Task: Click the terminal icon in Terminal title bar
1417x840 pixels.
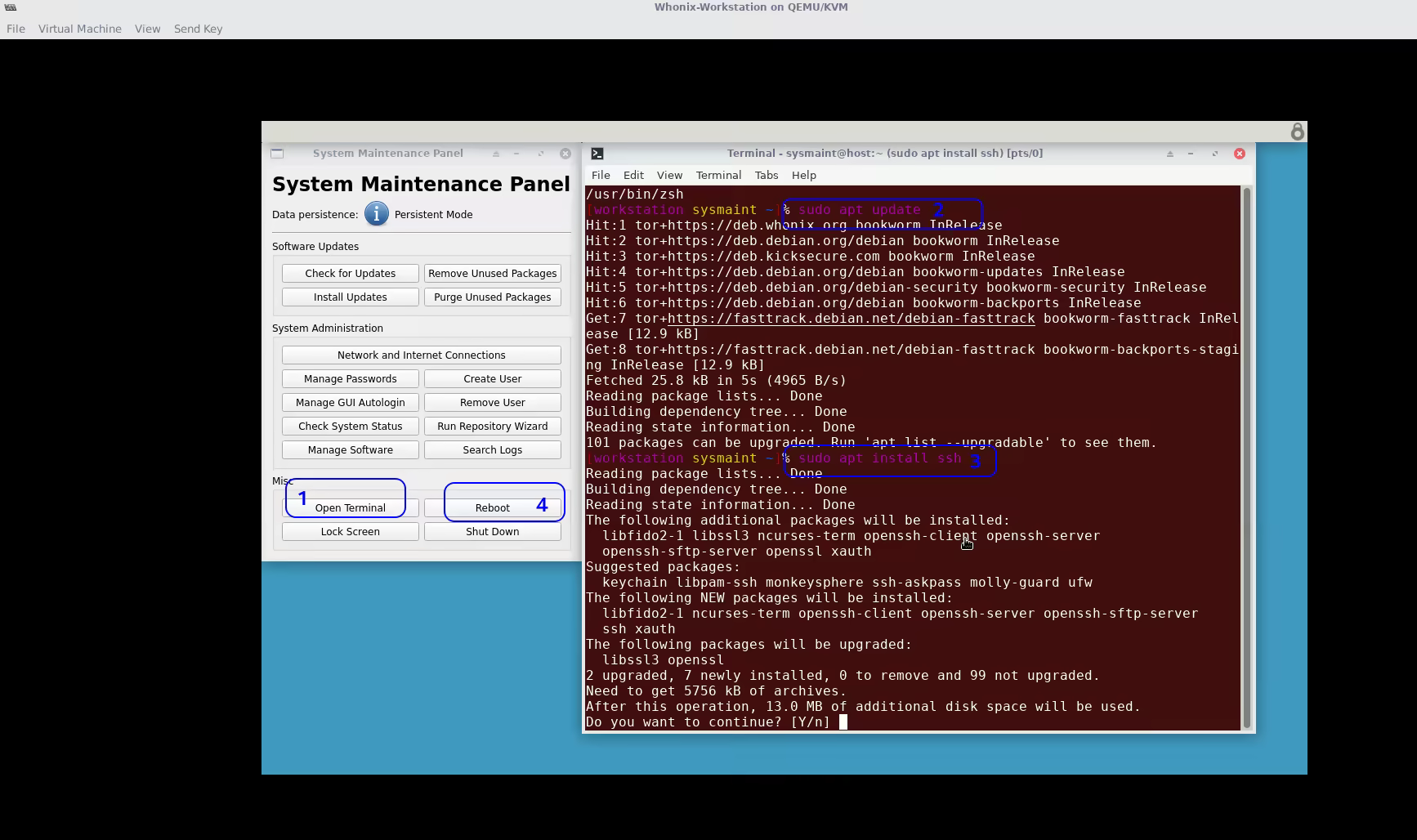Action: coord(597,154)
